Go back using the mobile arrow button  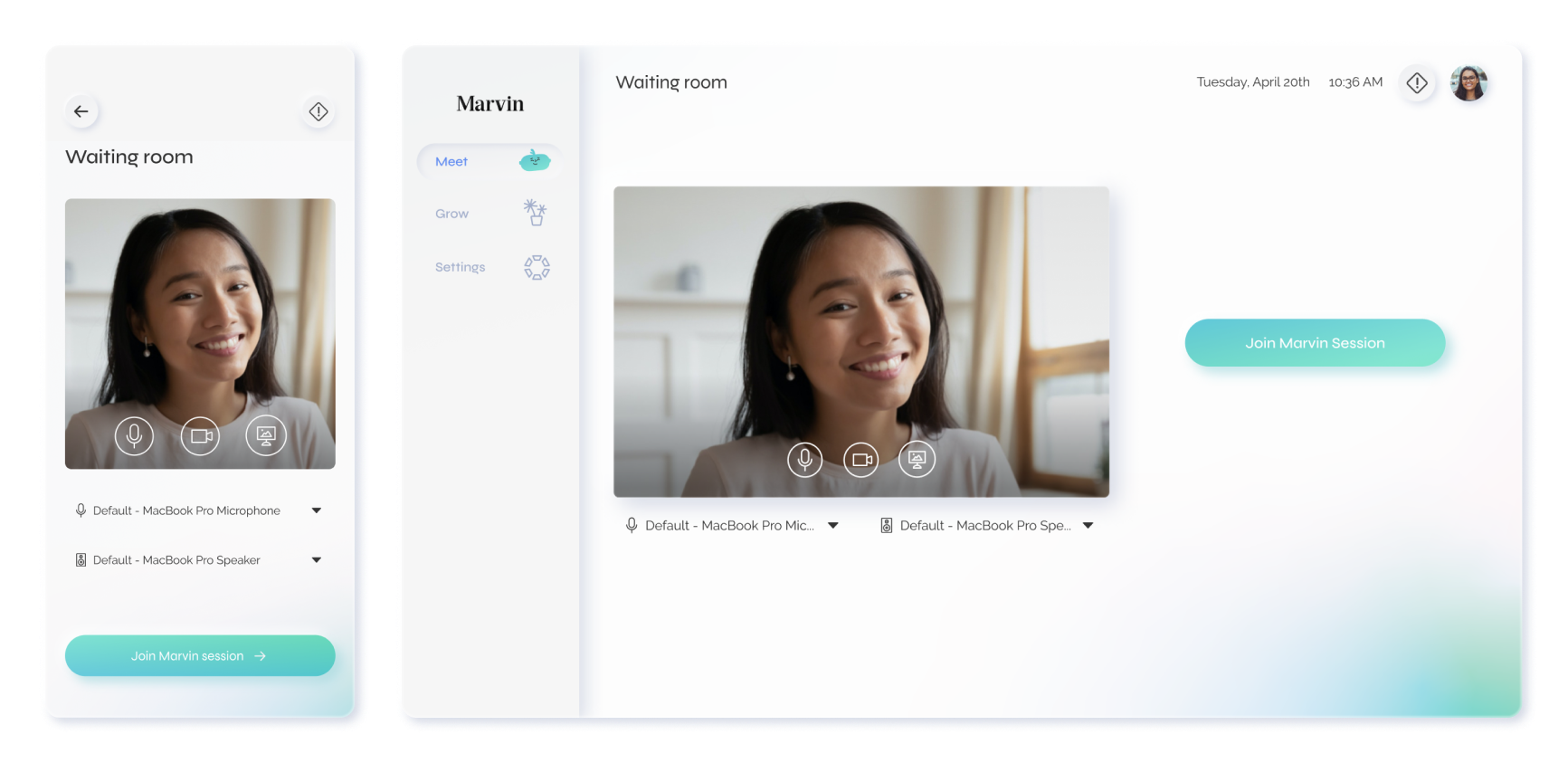coord(81,111)
